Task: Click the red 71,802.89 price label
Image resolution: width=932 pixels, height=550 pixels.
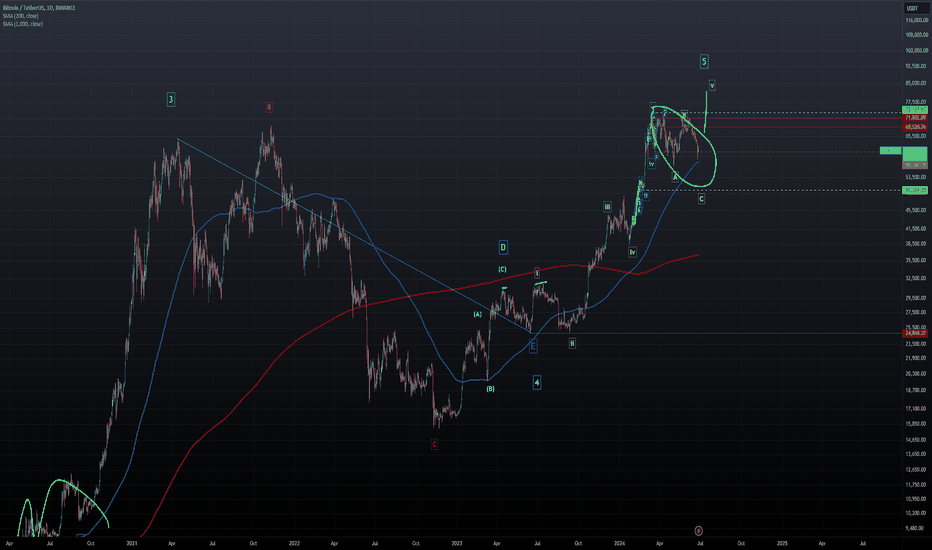Action: [915, 118]
